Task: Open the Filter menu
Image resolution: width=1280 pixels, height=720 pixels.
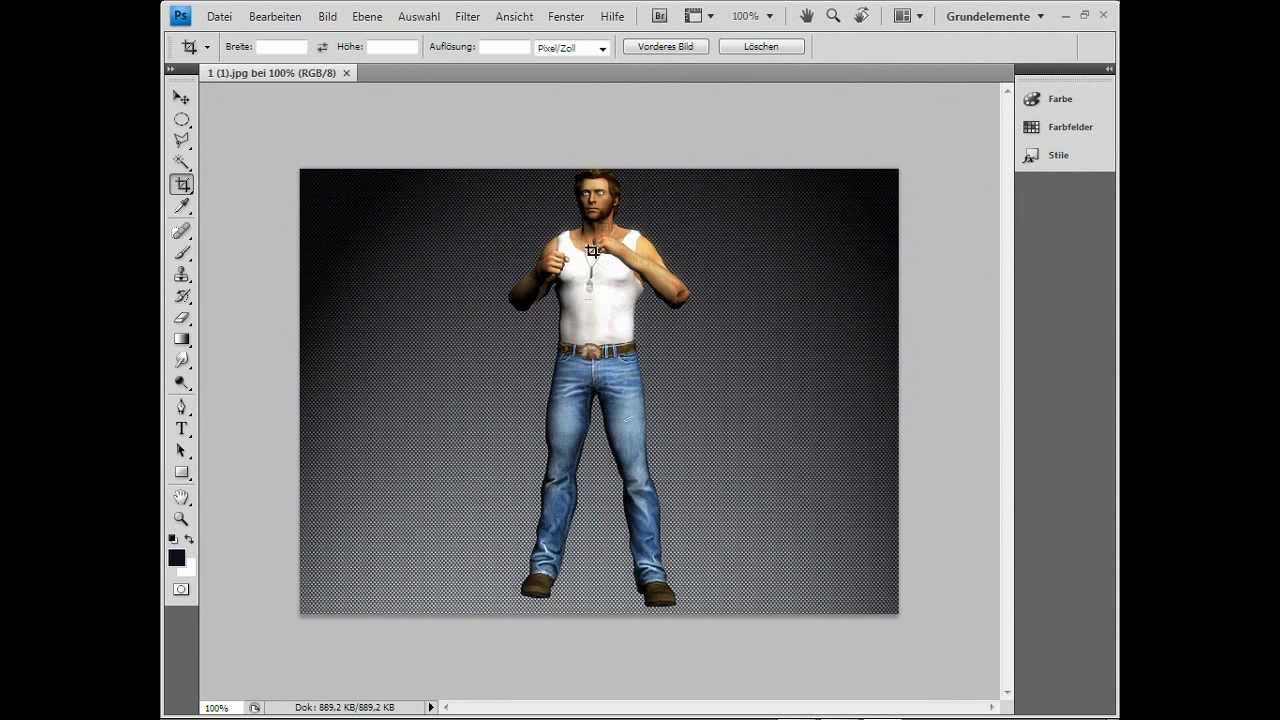Action: (467, 17)
